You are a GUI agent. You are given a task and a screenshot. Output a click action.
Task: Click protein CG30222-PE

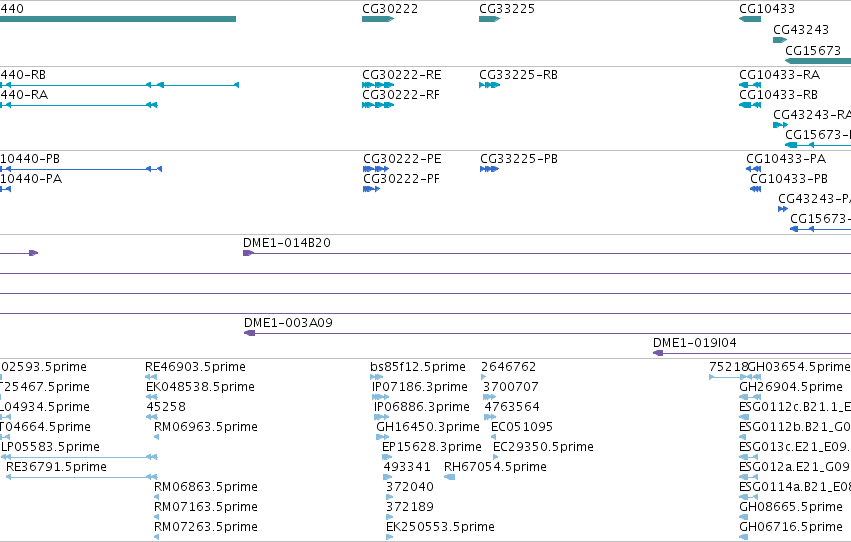[376, 169]
